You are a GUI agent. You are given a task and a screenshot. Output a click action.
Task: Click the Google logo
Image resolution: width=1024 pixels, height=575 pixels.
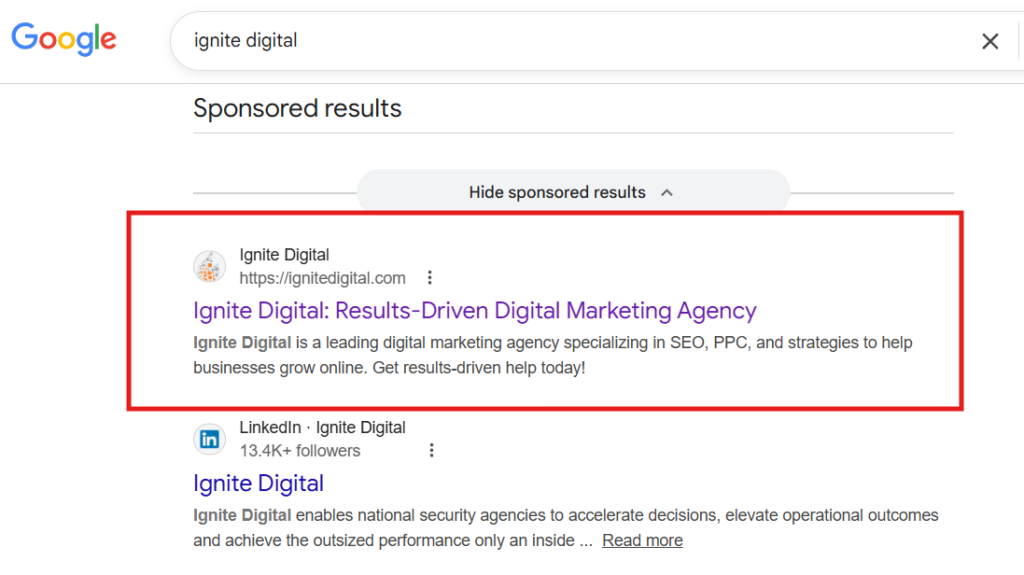click(64, 39)
